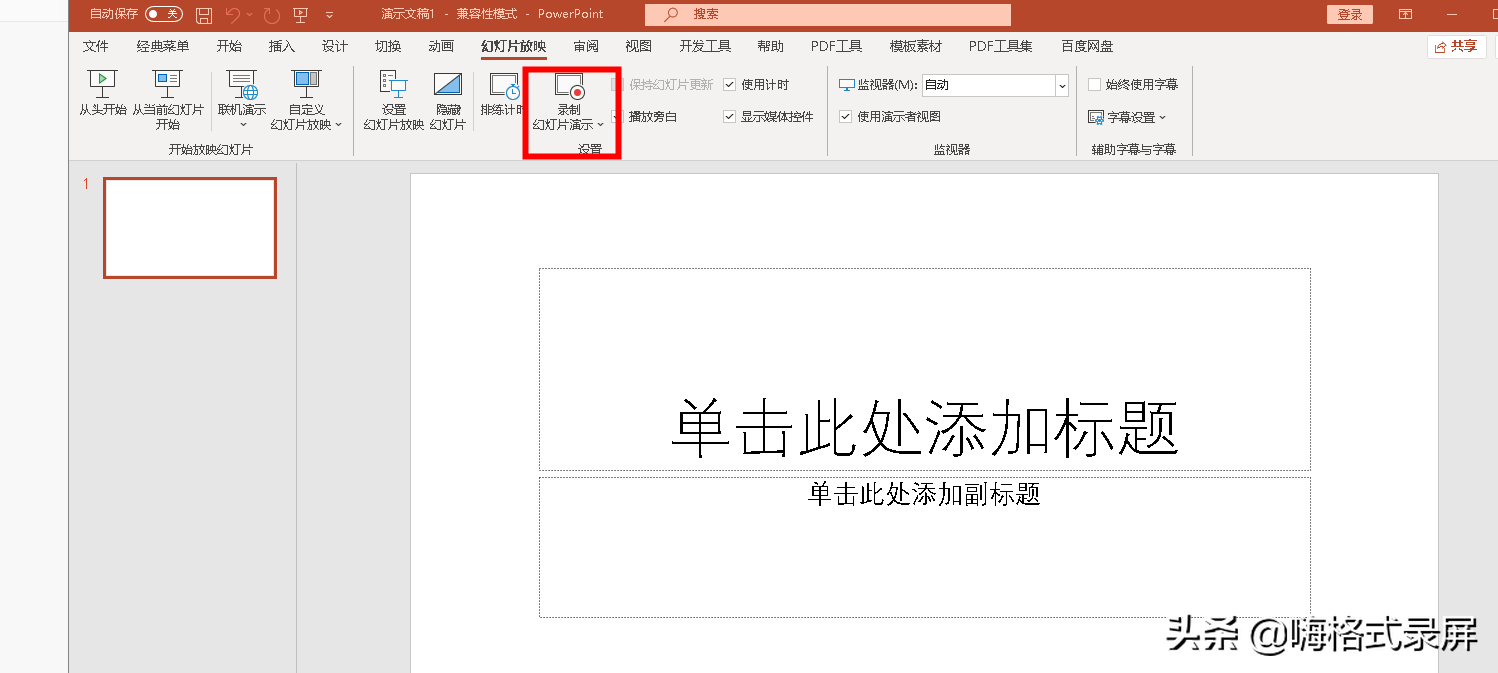Select the 幻灯片放映 tab
Screen dimensions: 1498x673
pyautogui.click(x=514, y=46)
